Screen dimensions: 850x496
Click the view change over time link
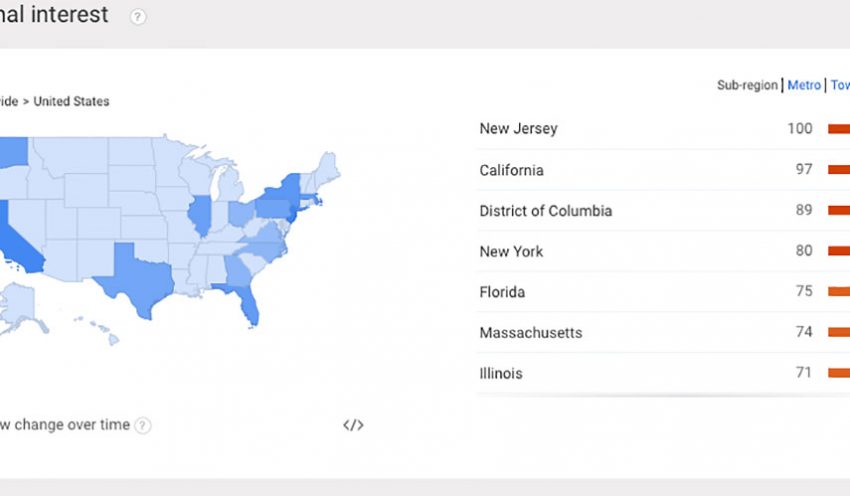[x=65, y=425]
